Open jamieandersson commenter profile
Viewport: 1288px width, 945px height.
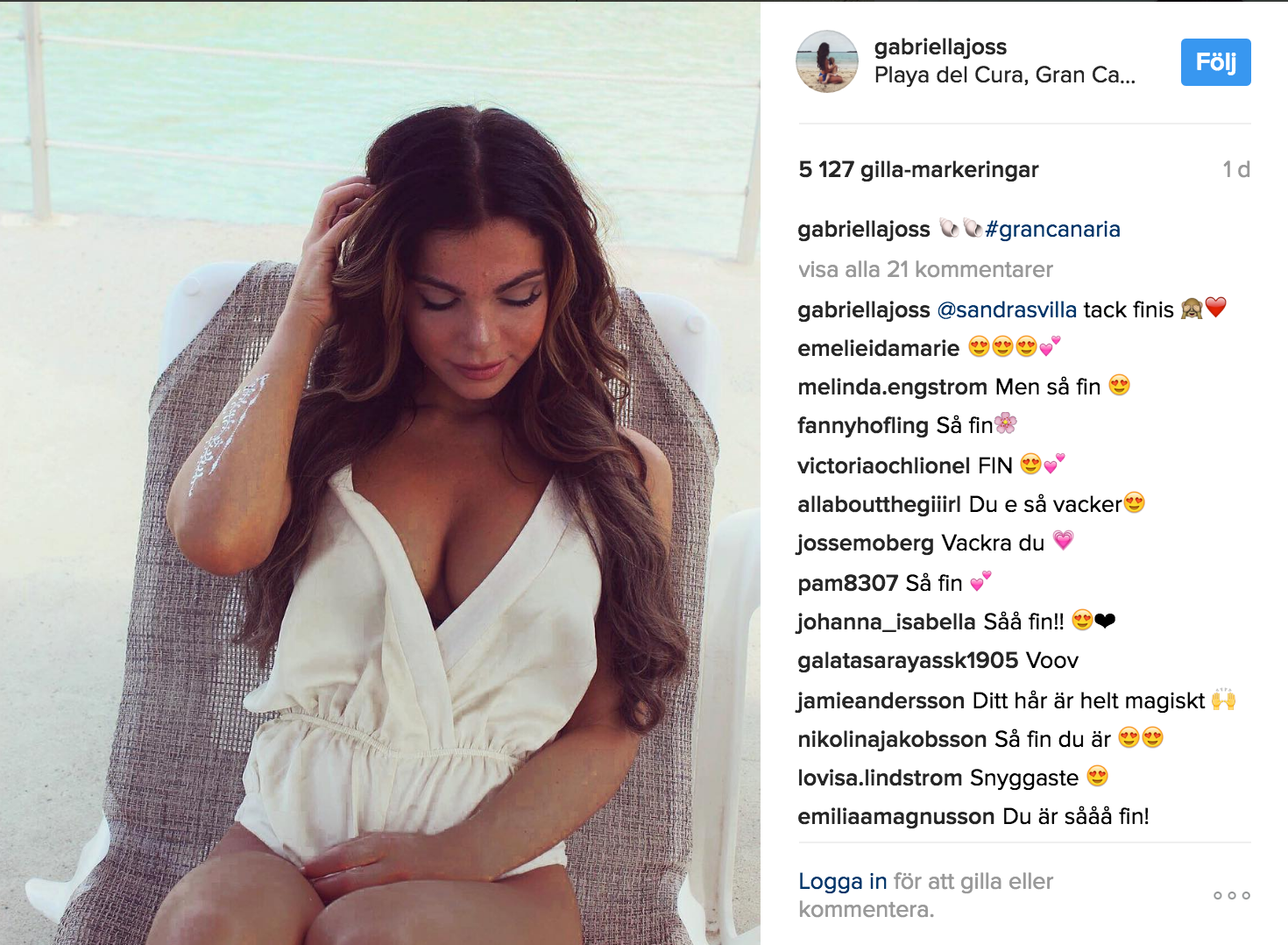(x=881, y=700)
